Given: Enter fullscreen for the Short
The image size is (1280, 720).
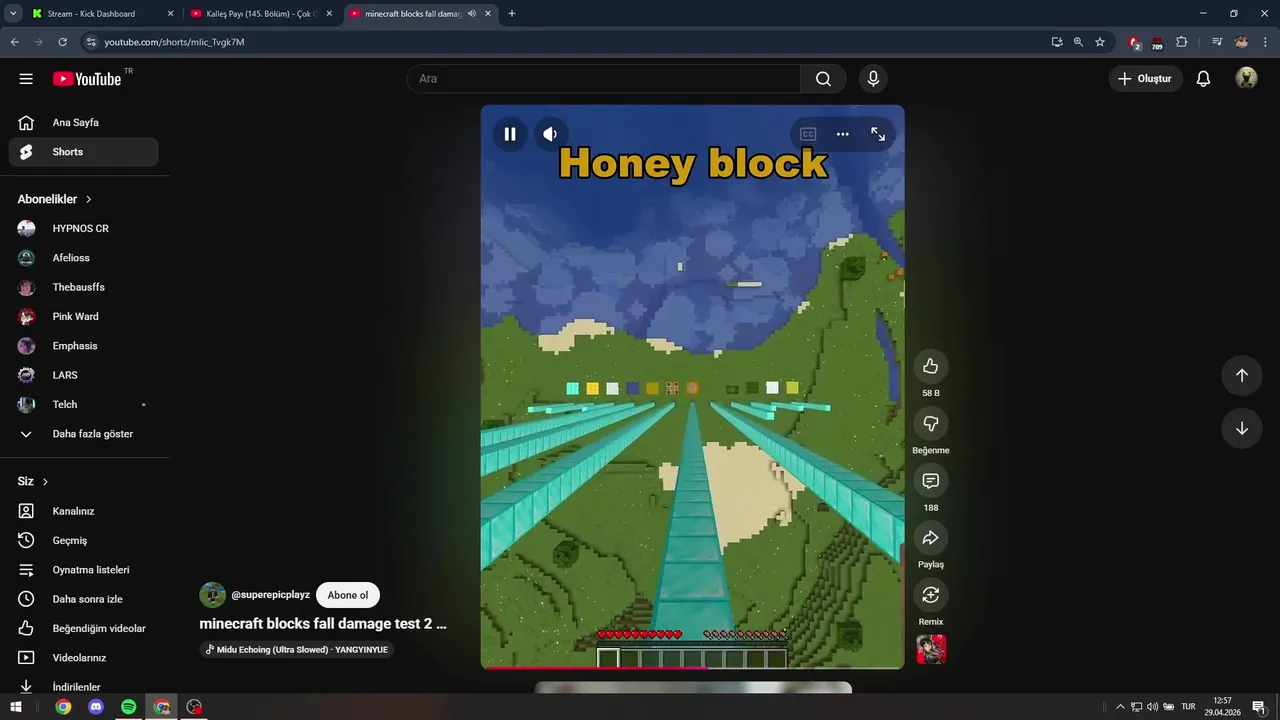Looking at the screenshot, I should [878, 134].
